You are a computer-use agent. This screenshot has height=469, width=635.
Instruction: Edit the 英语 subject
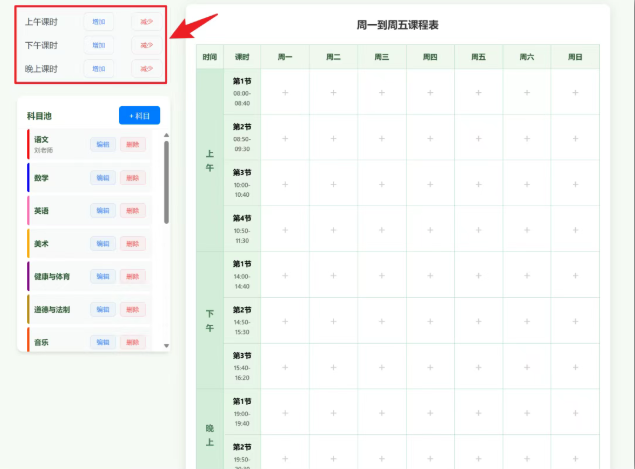(102, 211)
